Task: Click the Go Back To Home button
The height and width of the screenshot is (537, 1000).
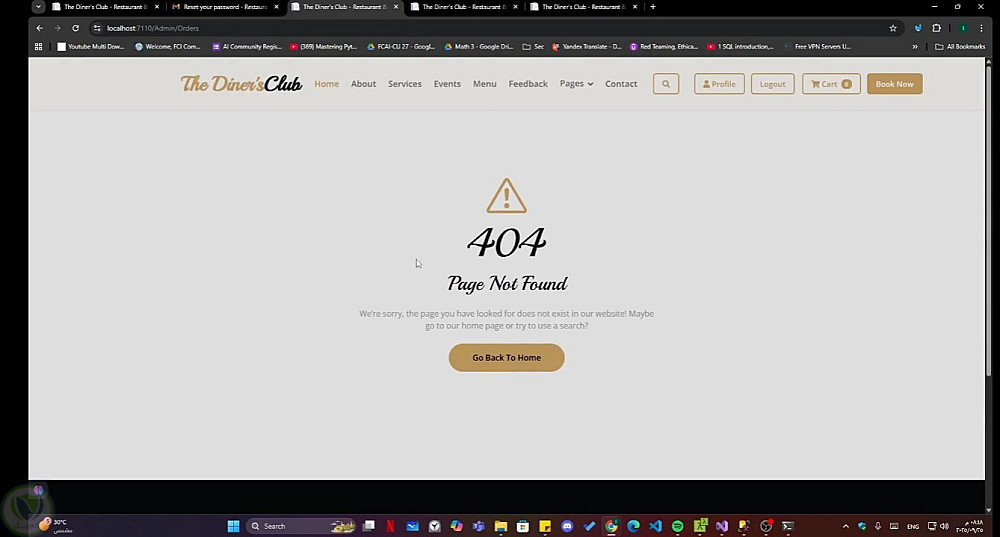Action: click(506, 358)
